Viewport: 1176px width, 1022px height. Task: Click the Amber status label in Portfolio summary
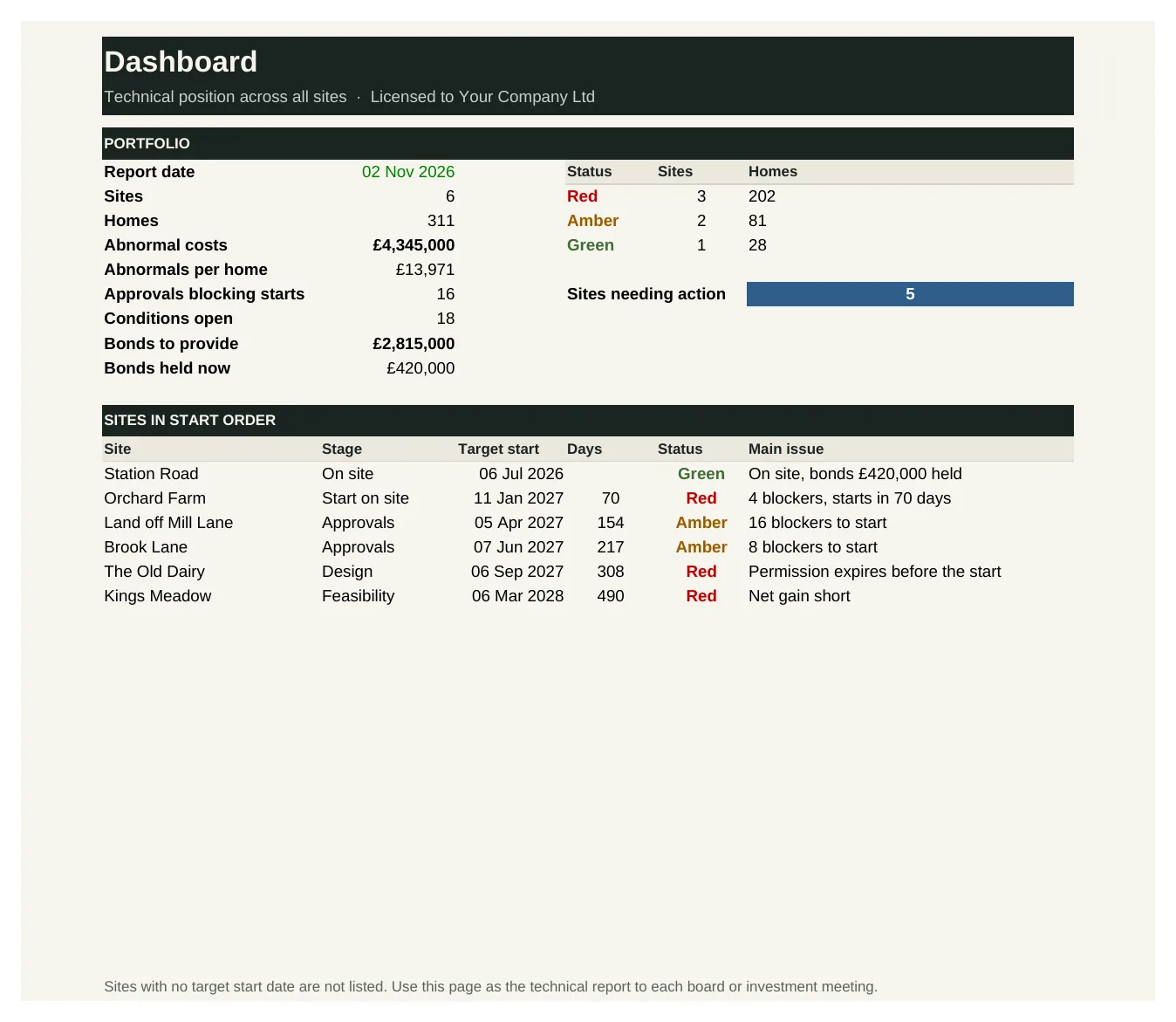[x=592, y=221]
